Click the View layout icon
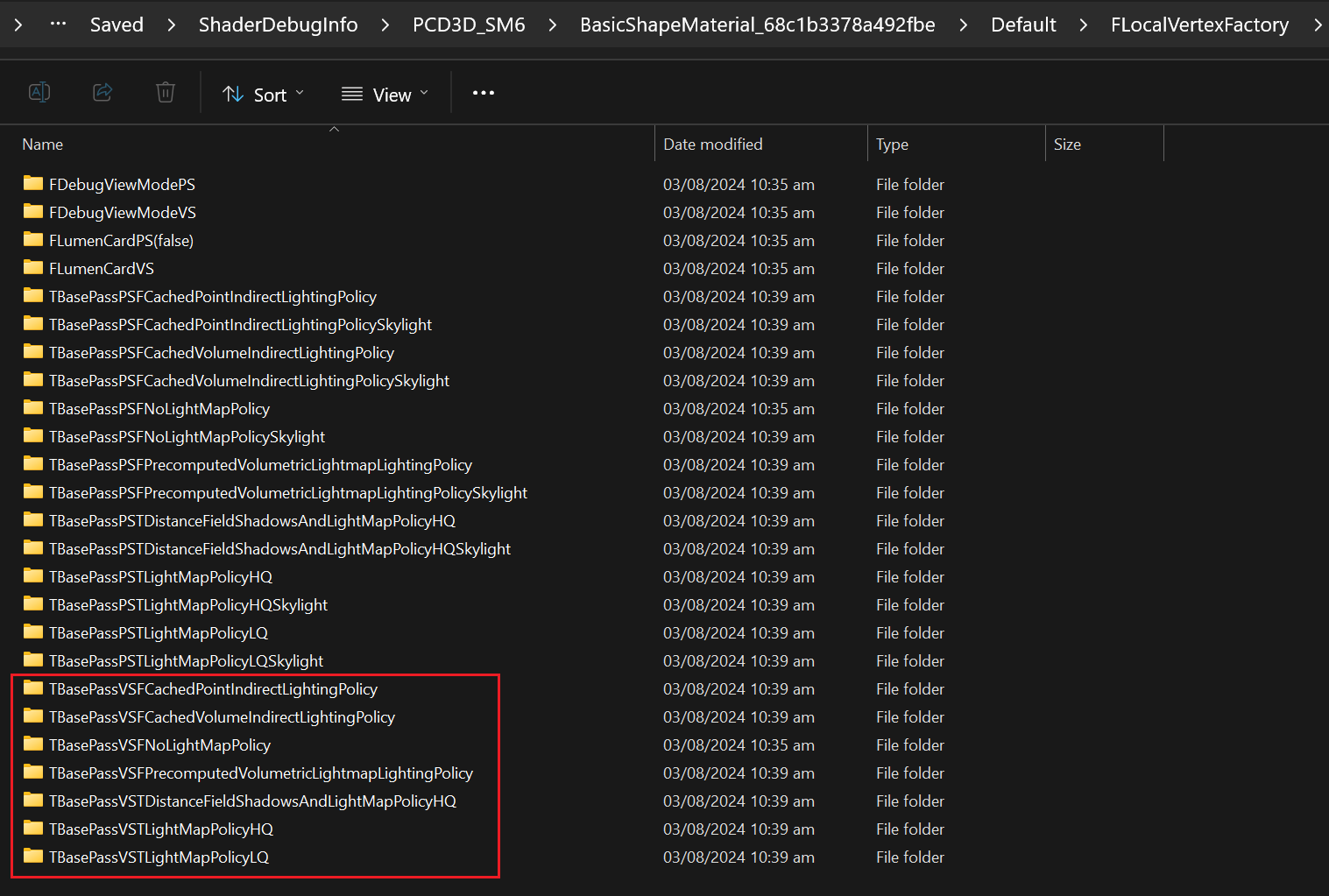The width and height of the screenshot is (1329, 896). 351,93
